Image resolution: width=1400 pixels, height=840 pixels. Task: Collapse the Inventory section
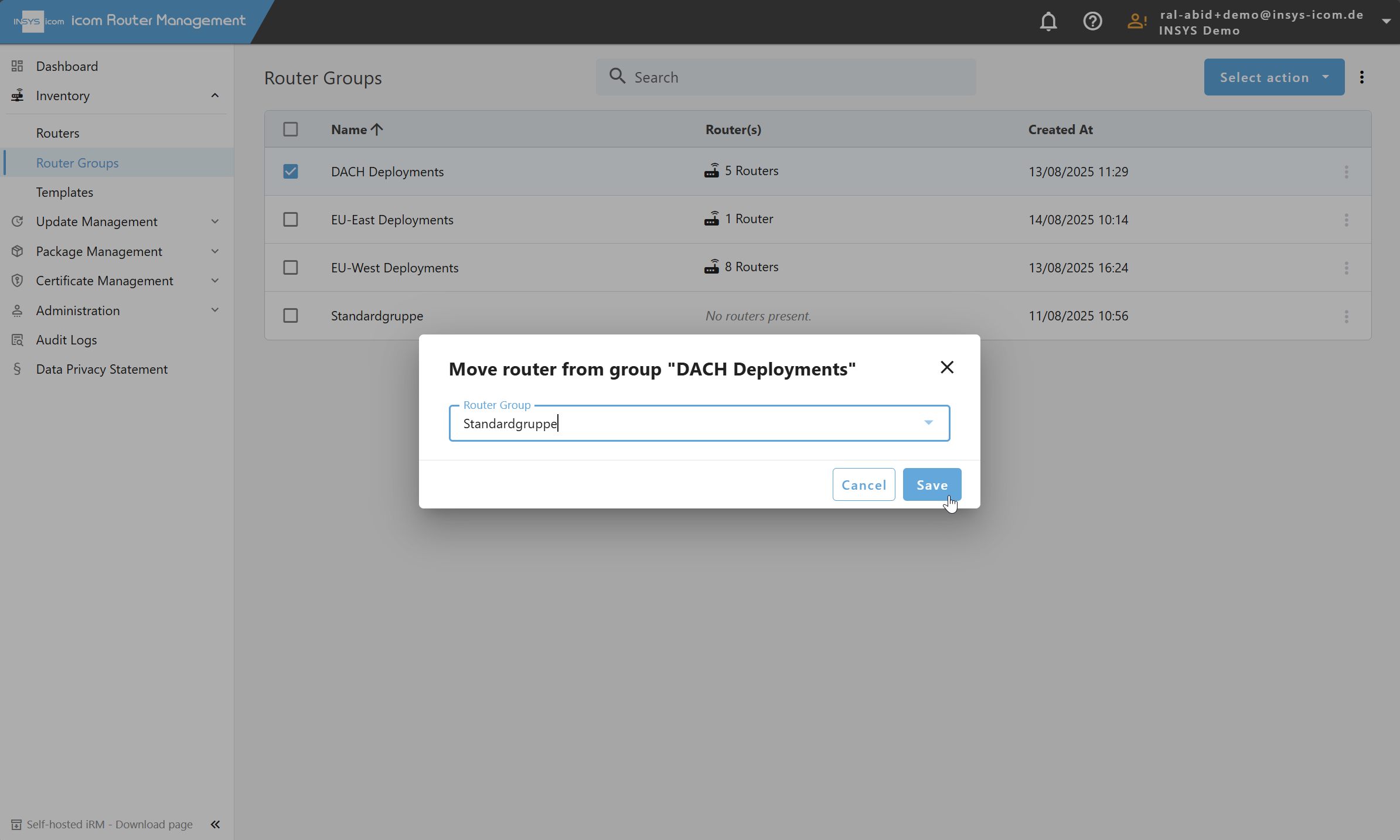coord(215,95)
